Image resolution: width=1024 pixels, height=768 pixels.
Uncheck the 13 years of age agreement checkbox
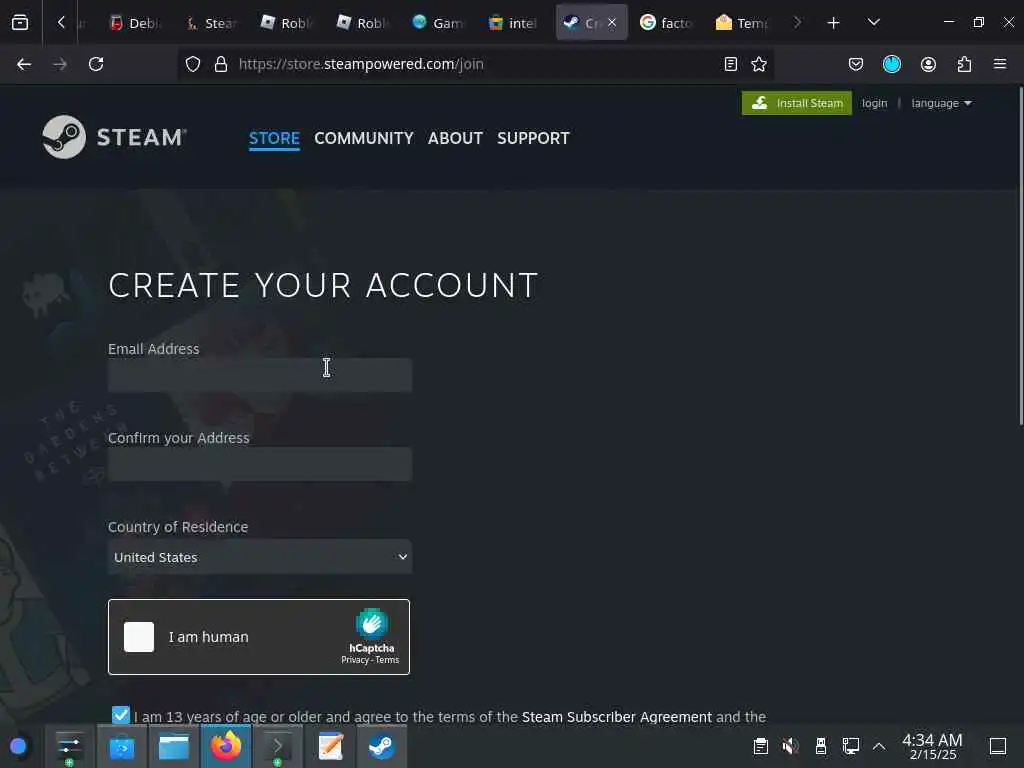(121, 715)
